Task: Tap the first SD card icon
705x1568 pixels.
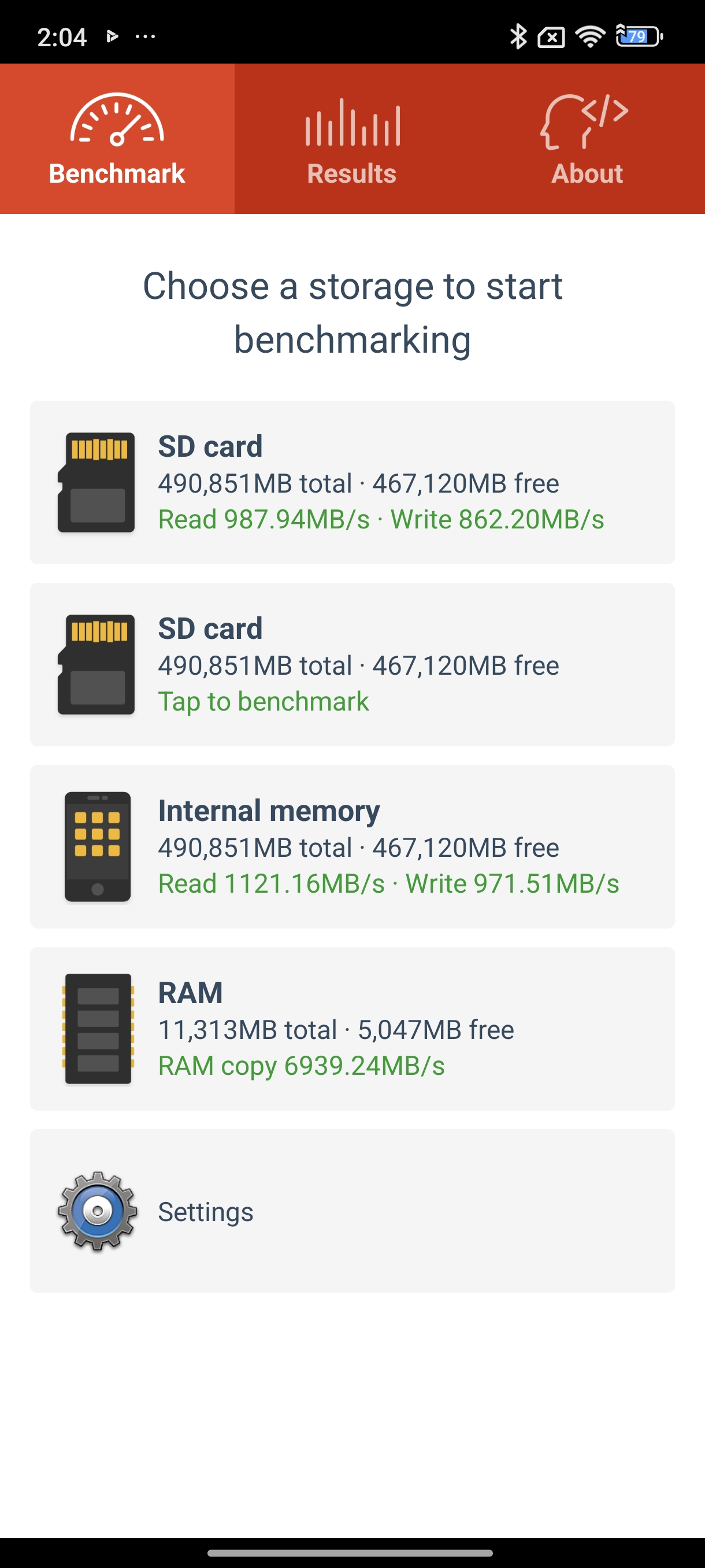Action: coord(96,482)
